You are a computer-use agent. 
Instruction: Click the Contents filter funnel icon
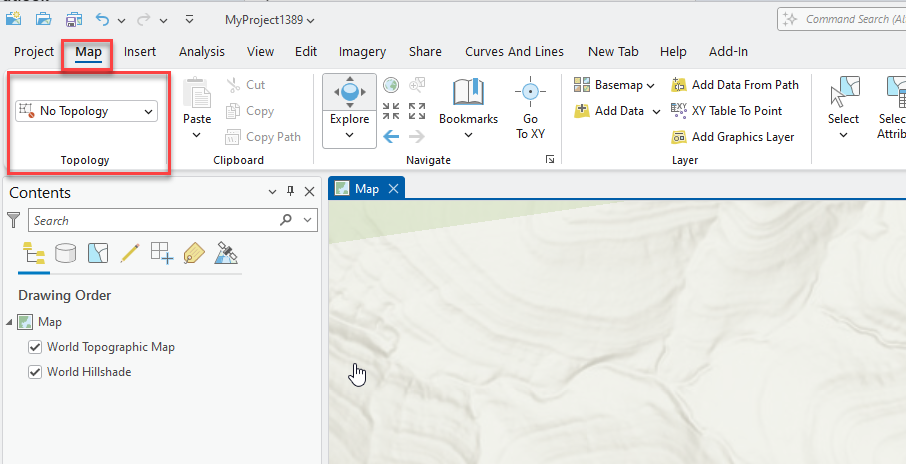click(x=14, y=220)
